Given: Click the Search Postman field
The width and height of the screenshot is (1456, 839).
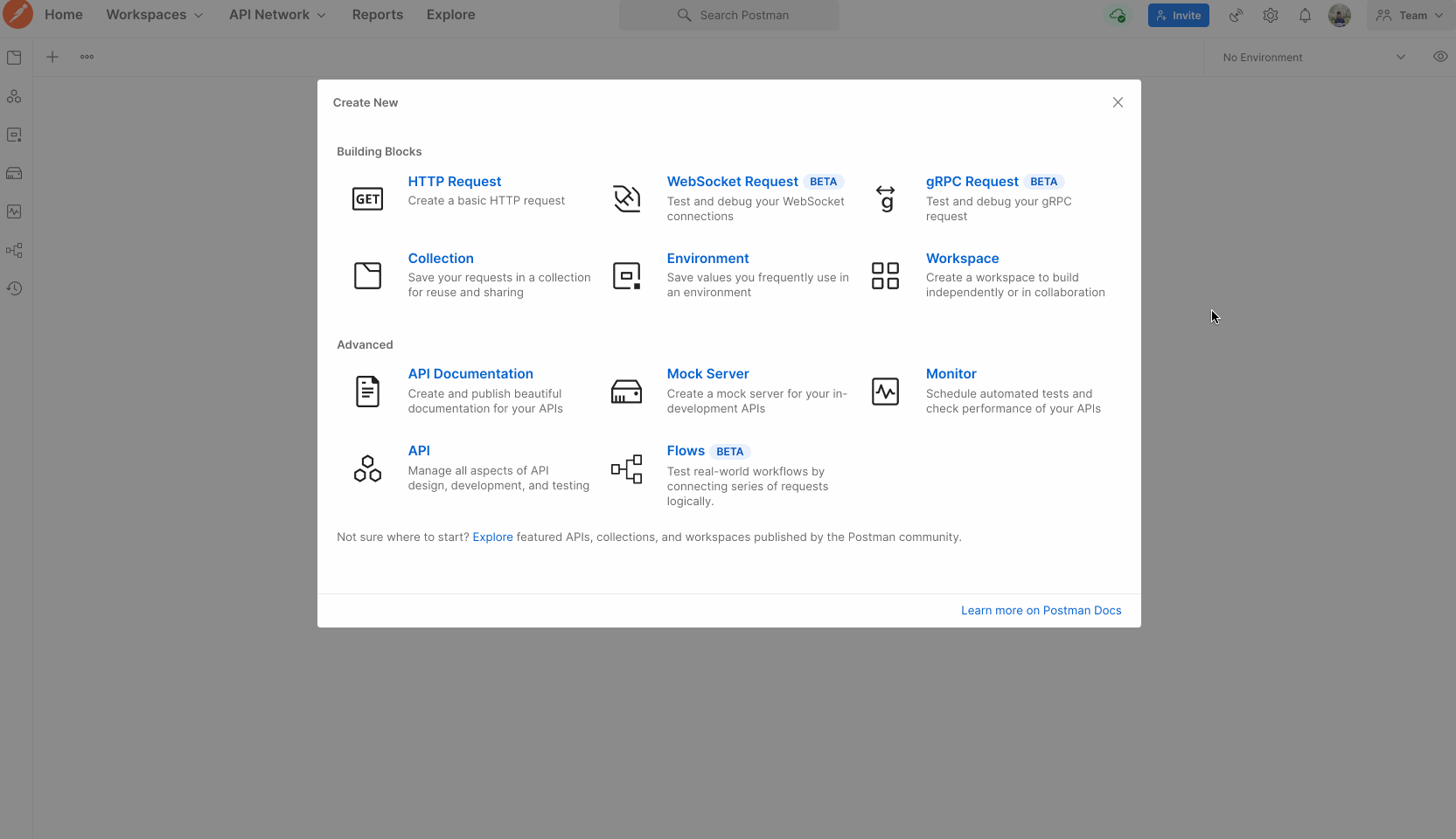Looking at the screenshot, I should [x=728, y=15].
